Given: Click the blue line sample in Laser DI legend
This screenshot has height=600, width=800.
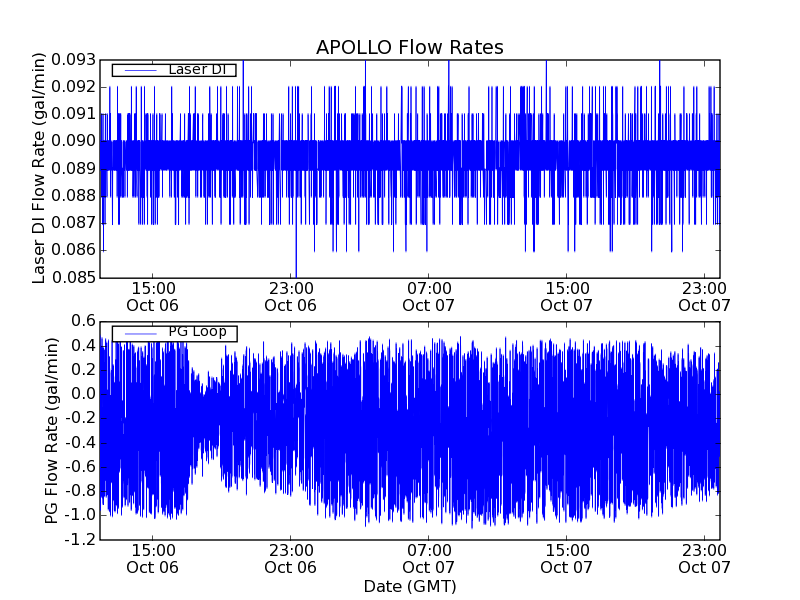Looking at the screenshot, I should pyautogui.click(x=136, y=70).
